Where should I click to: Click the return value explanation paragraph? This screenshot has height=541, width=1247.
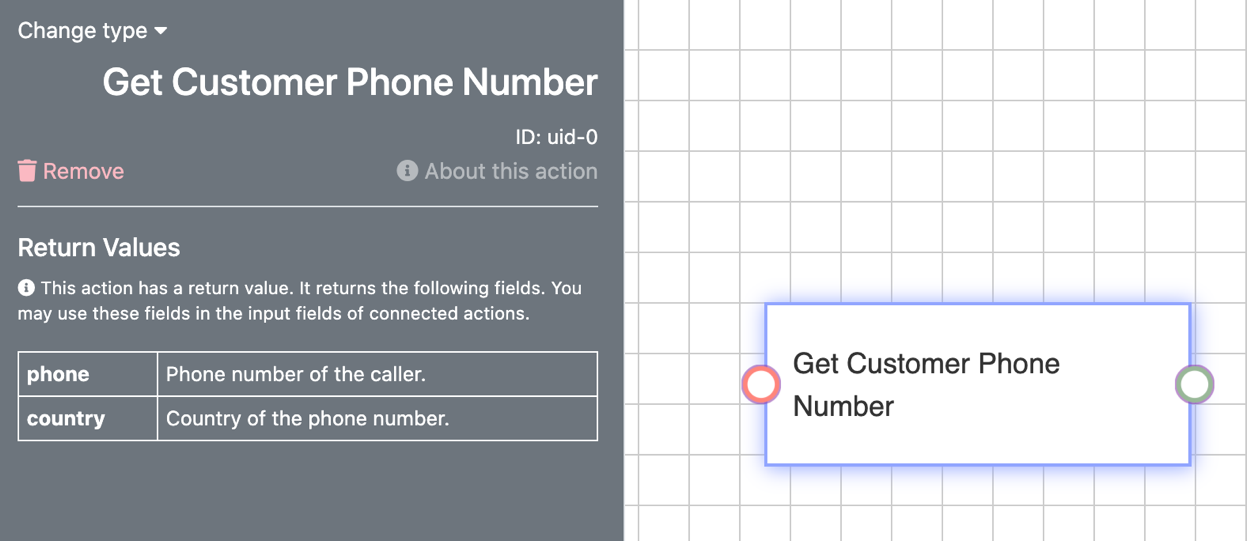pos(300,300)
